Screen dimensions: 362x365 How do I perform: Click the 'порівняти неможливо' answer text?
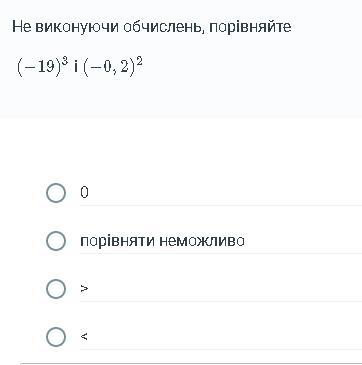162,241
